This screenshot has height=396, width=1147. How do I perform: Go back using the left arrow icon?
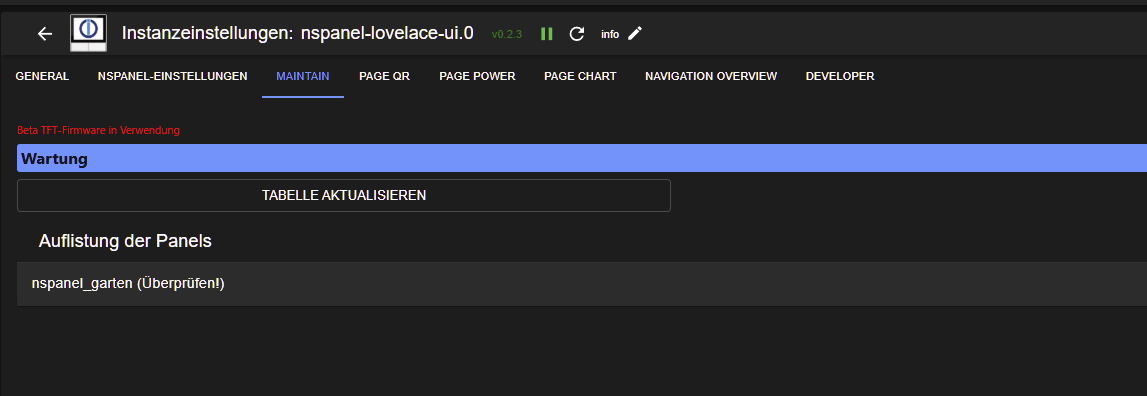click(x=45, y=34)
